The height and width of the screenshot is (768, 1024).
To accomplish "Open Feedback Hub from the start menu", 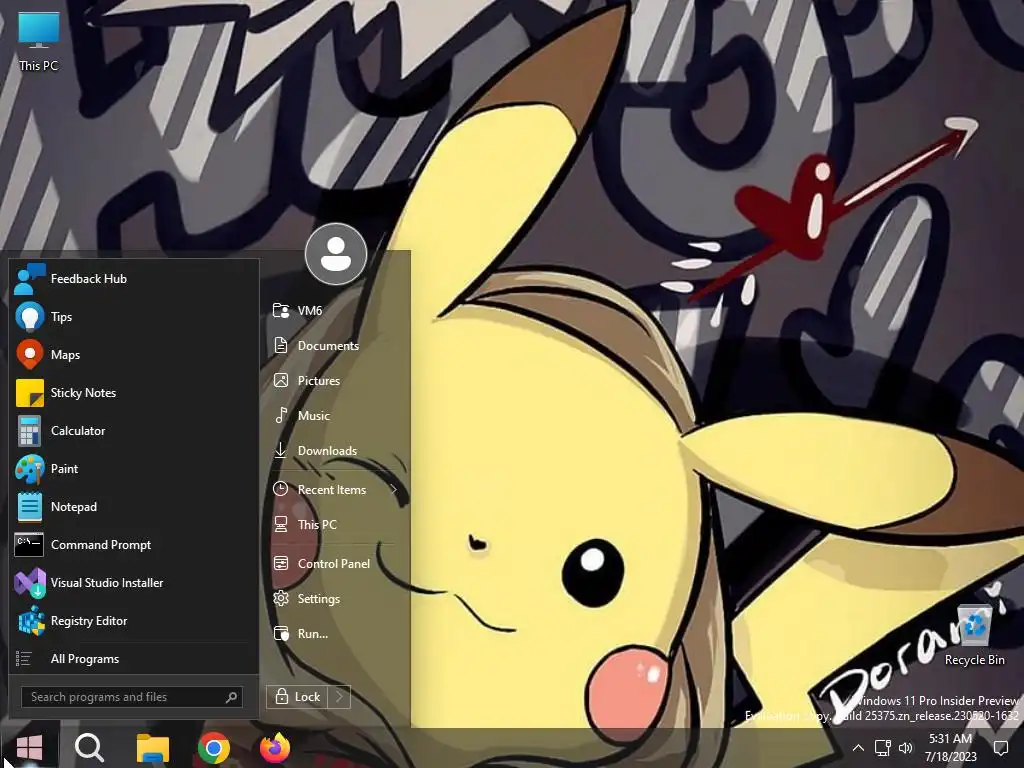I will [x=133, y=279].
